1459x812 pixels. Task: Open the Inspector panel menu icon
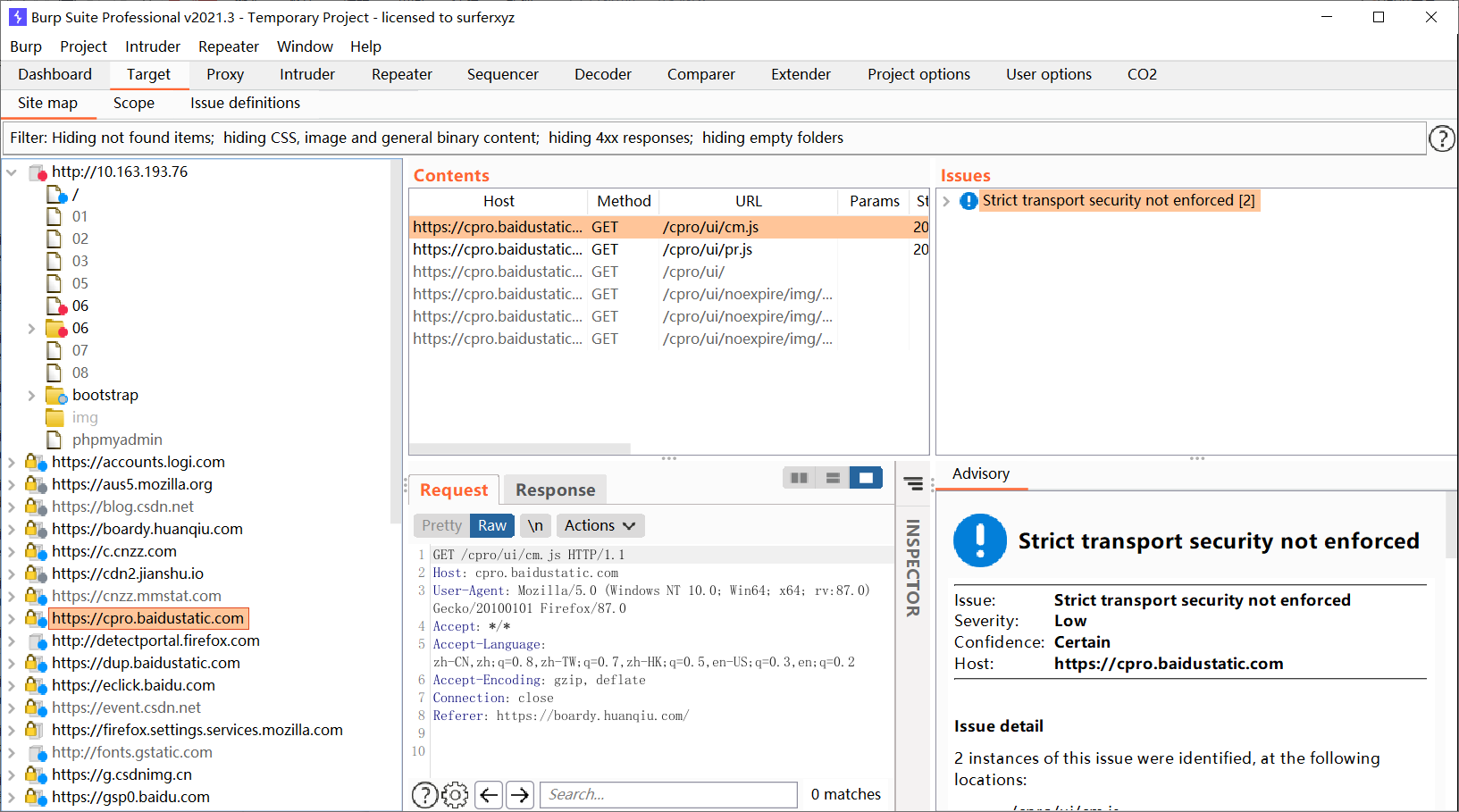913,483
